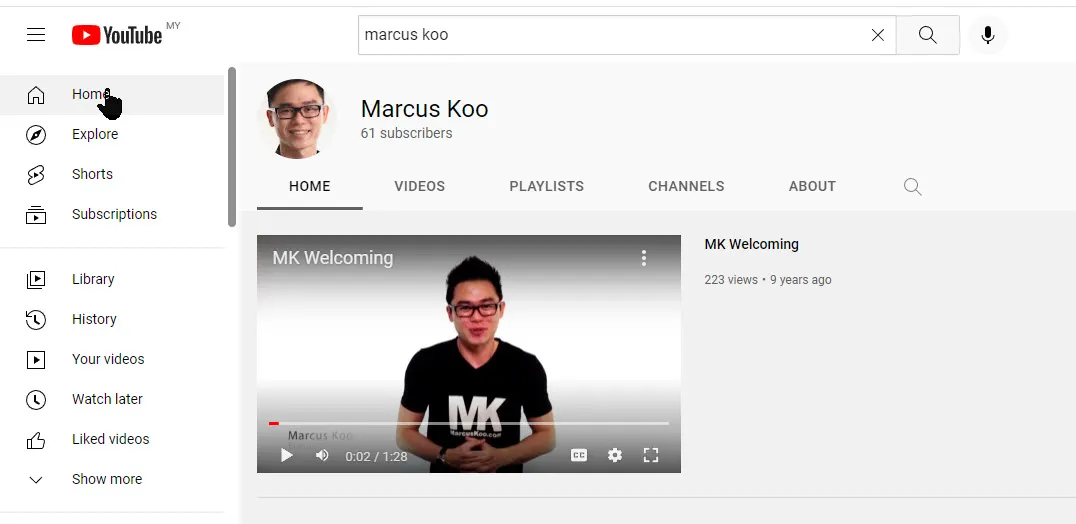Click the Explore compass icon
The image size is (1076, 524).
(x=36, y=134)
